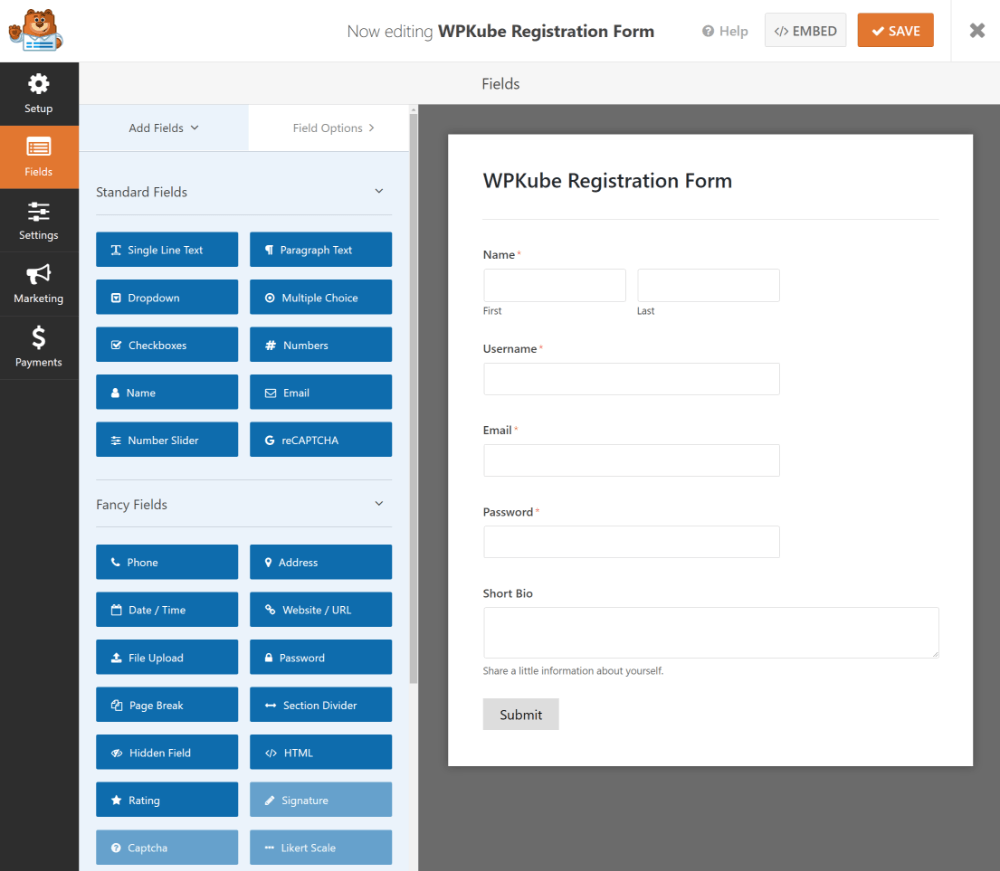Add a Hidden Field
Image resolution: width=1000 pixels, height=871 pixels.
click(x=167, y=752)
